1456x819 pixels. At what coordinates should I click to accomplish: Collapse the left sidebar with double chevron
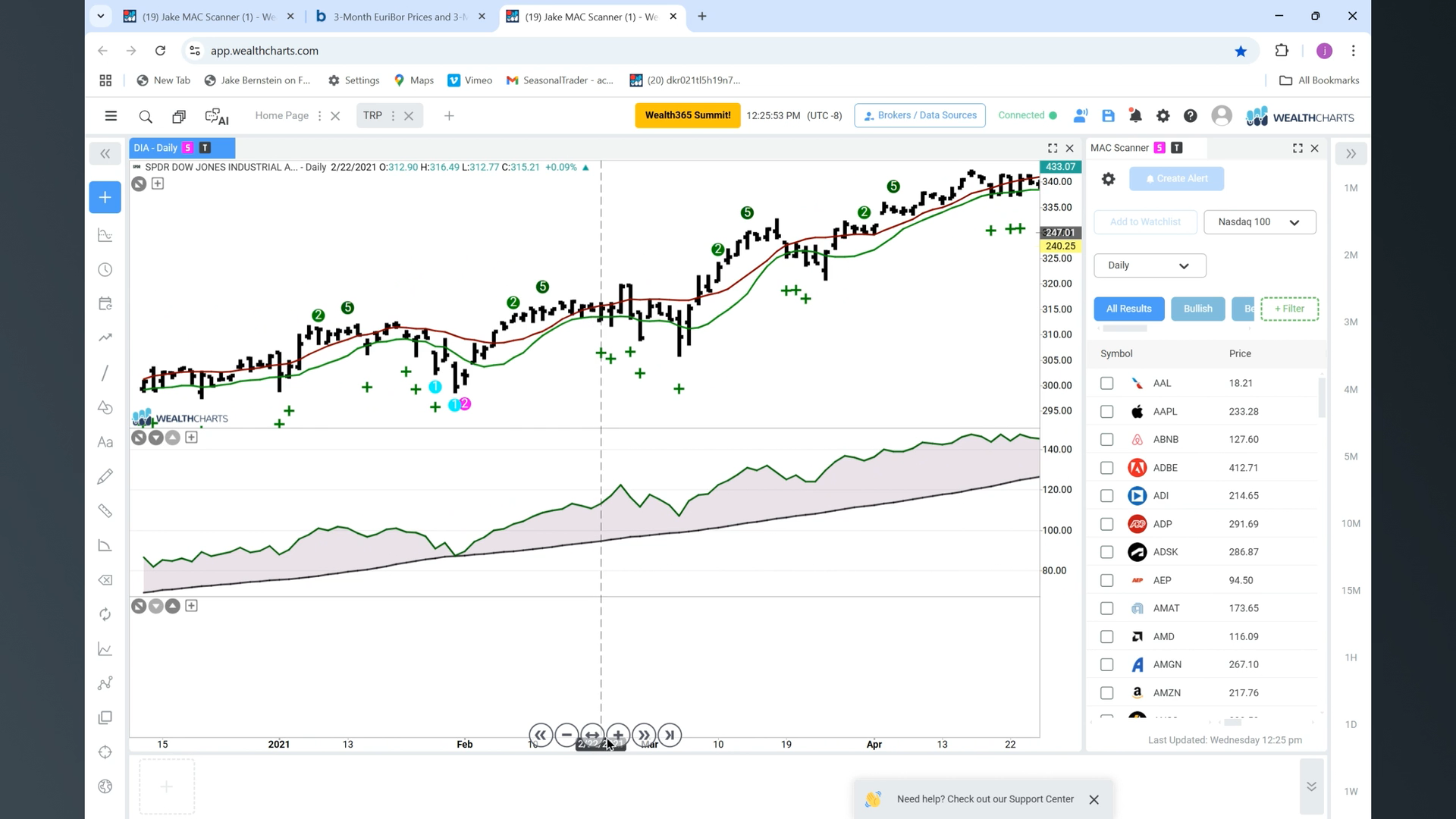click(105, 154)
